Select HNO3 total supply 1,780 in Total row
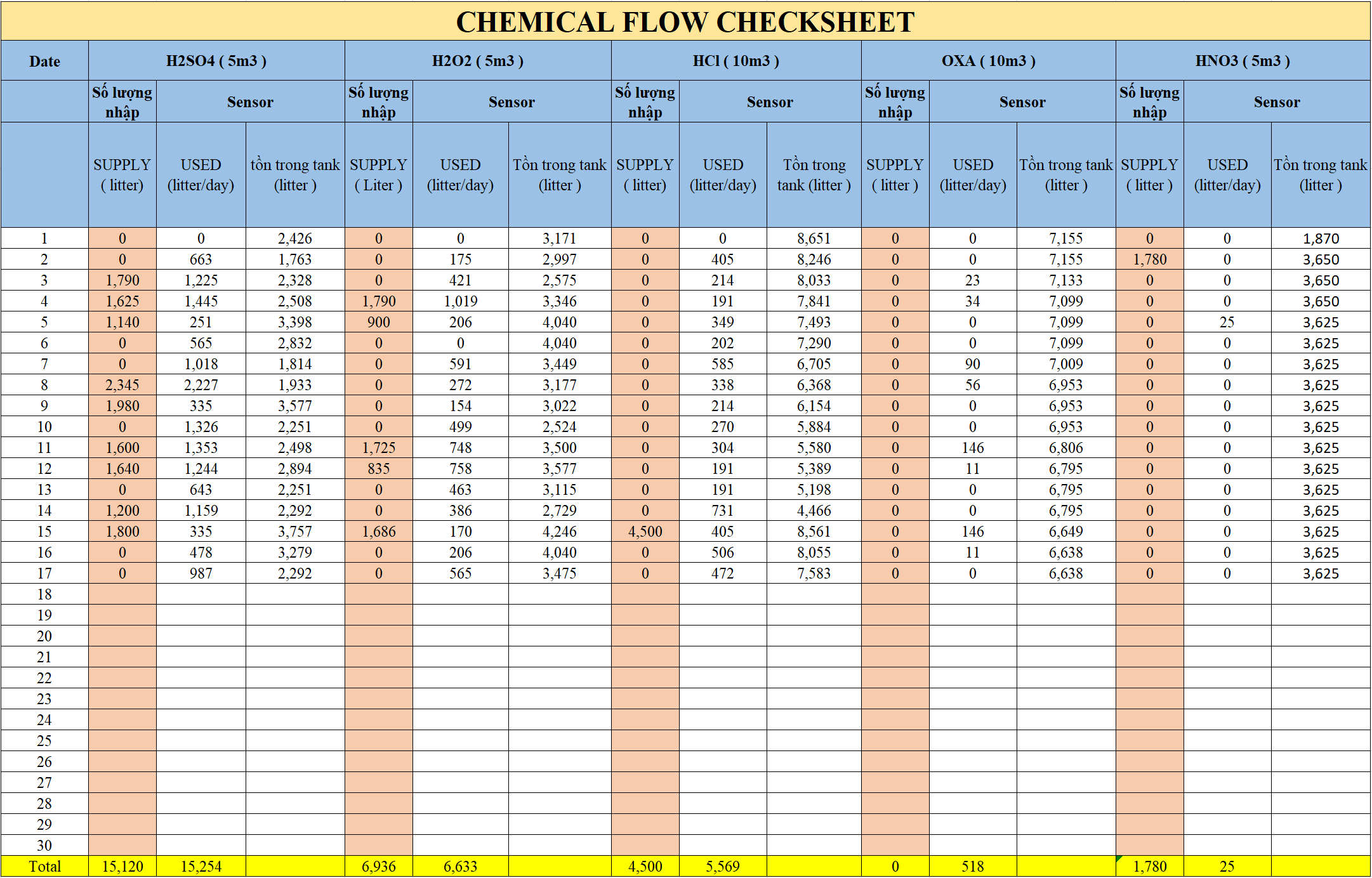 (x=1150, y=867)
